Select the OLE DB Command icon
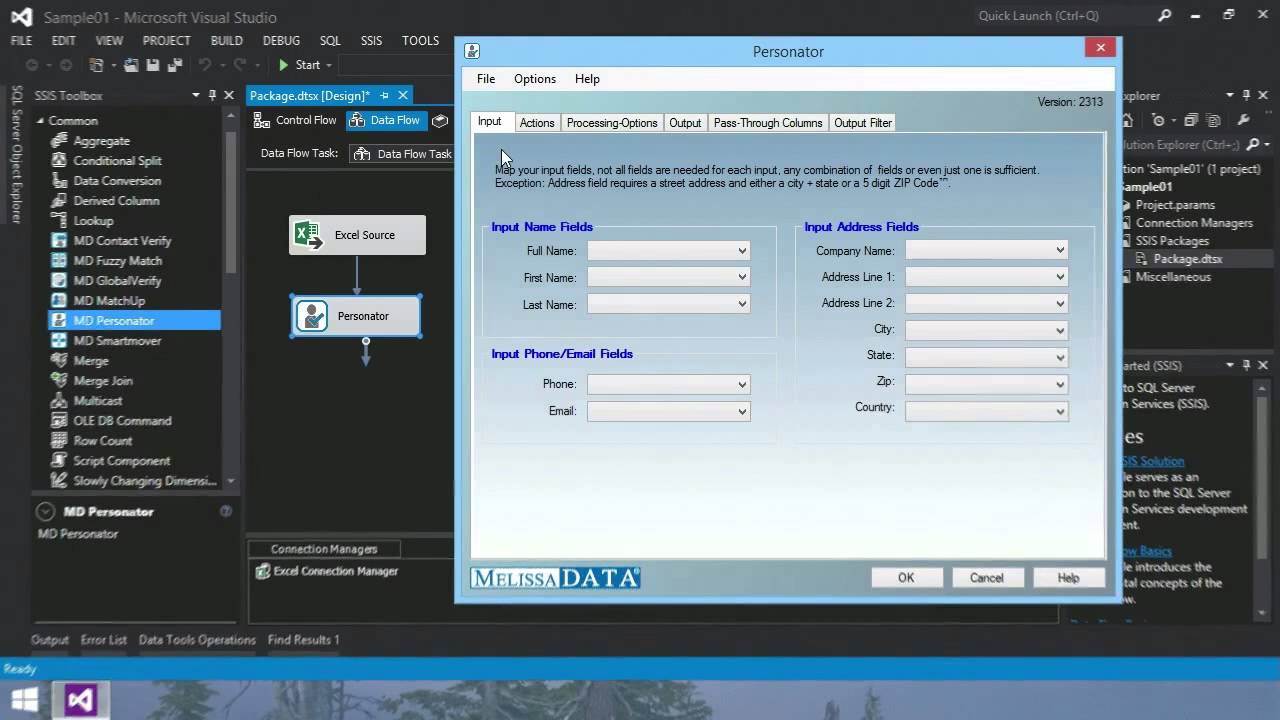This screenshot has width=1280, height=720. 58,421
